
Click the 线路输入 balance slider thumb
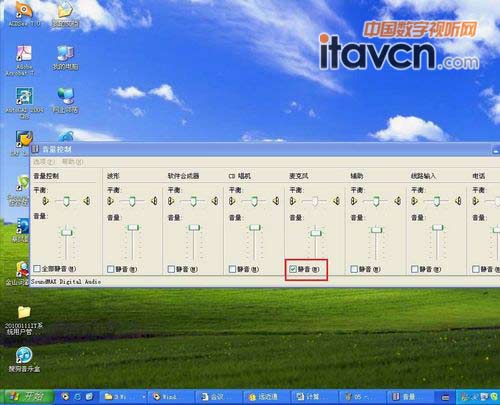tap(436, 201)
